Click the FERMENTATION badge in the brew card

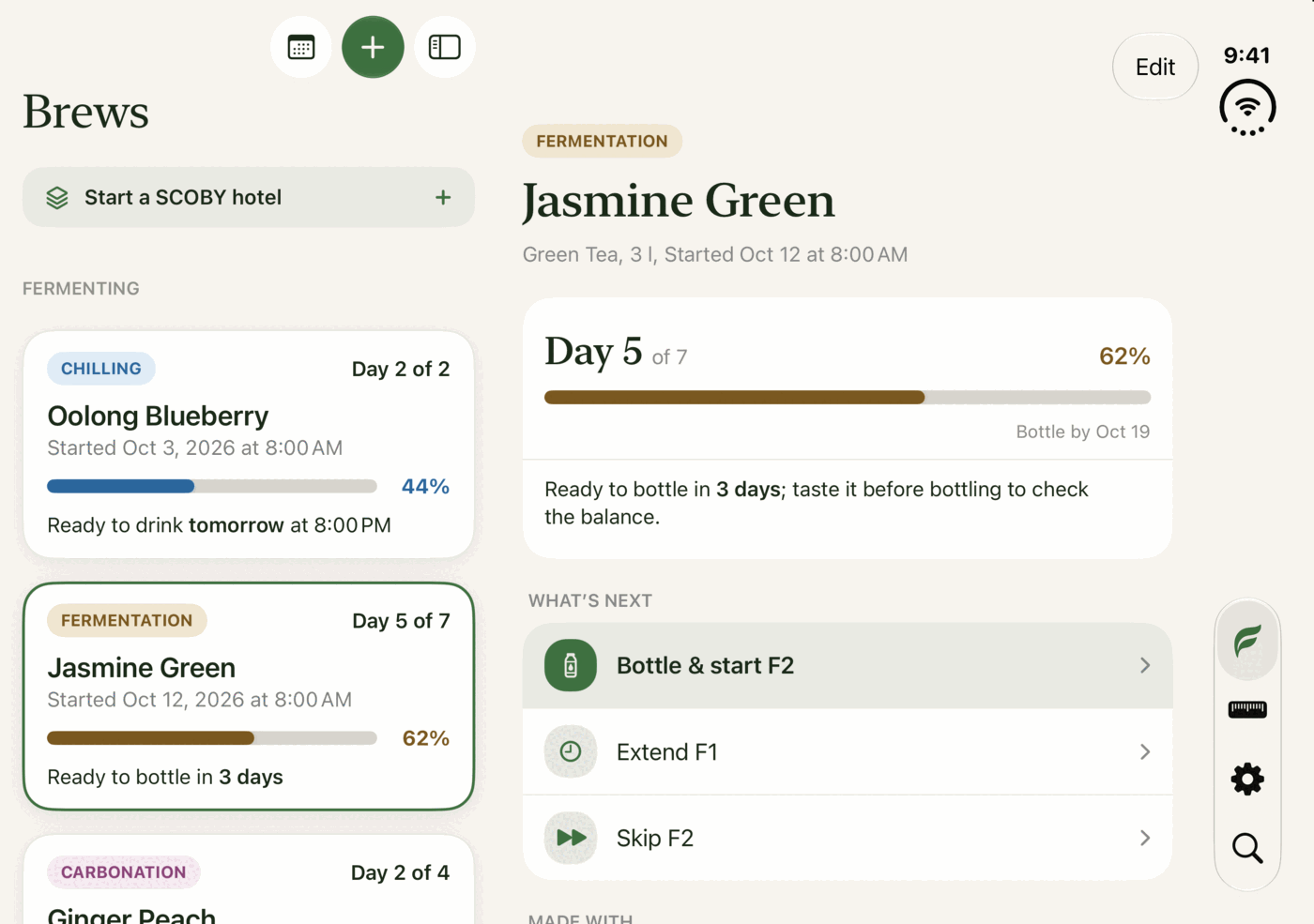pos(127,620)
